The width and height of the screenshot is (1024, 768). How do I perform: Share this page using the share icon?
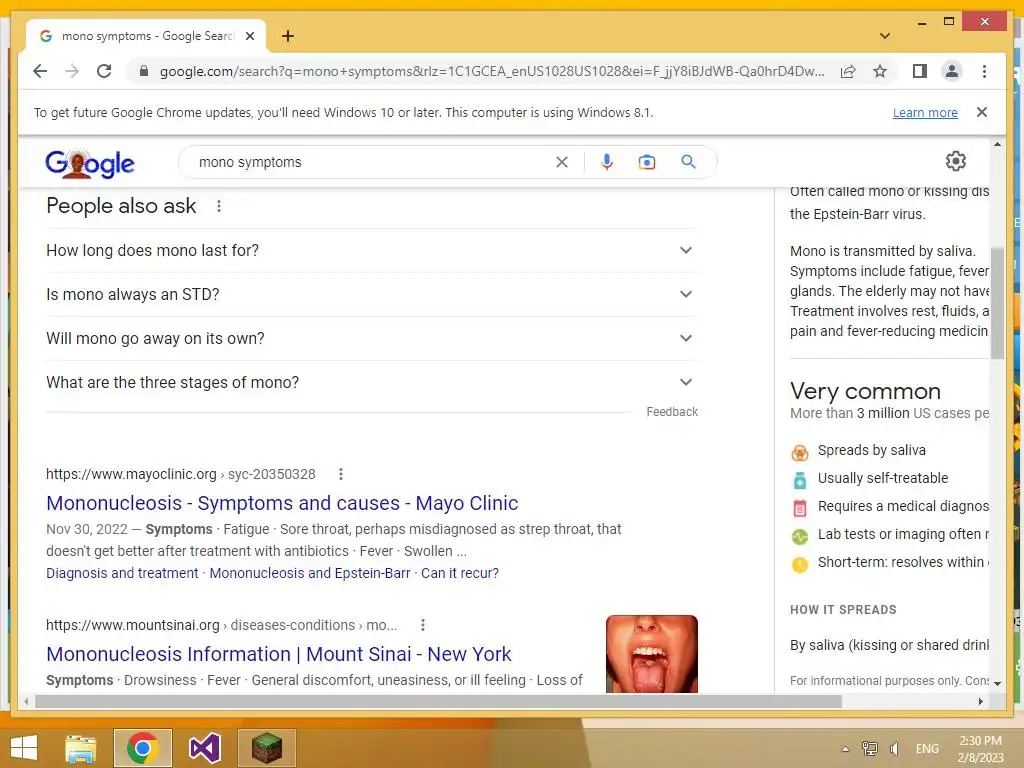tap(848, 71)
